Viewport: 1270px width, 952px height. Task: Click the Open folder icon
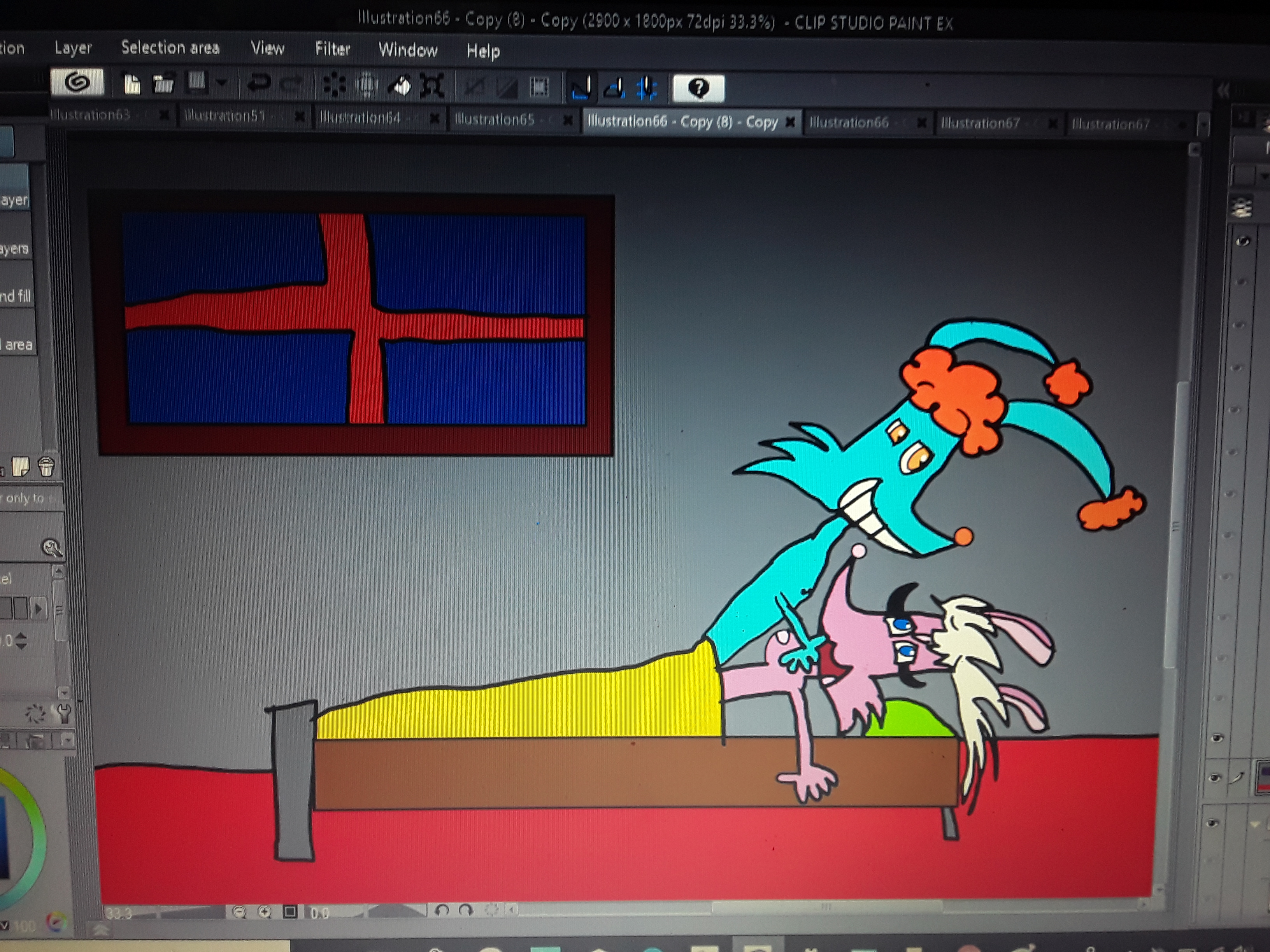[163, 85]
